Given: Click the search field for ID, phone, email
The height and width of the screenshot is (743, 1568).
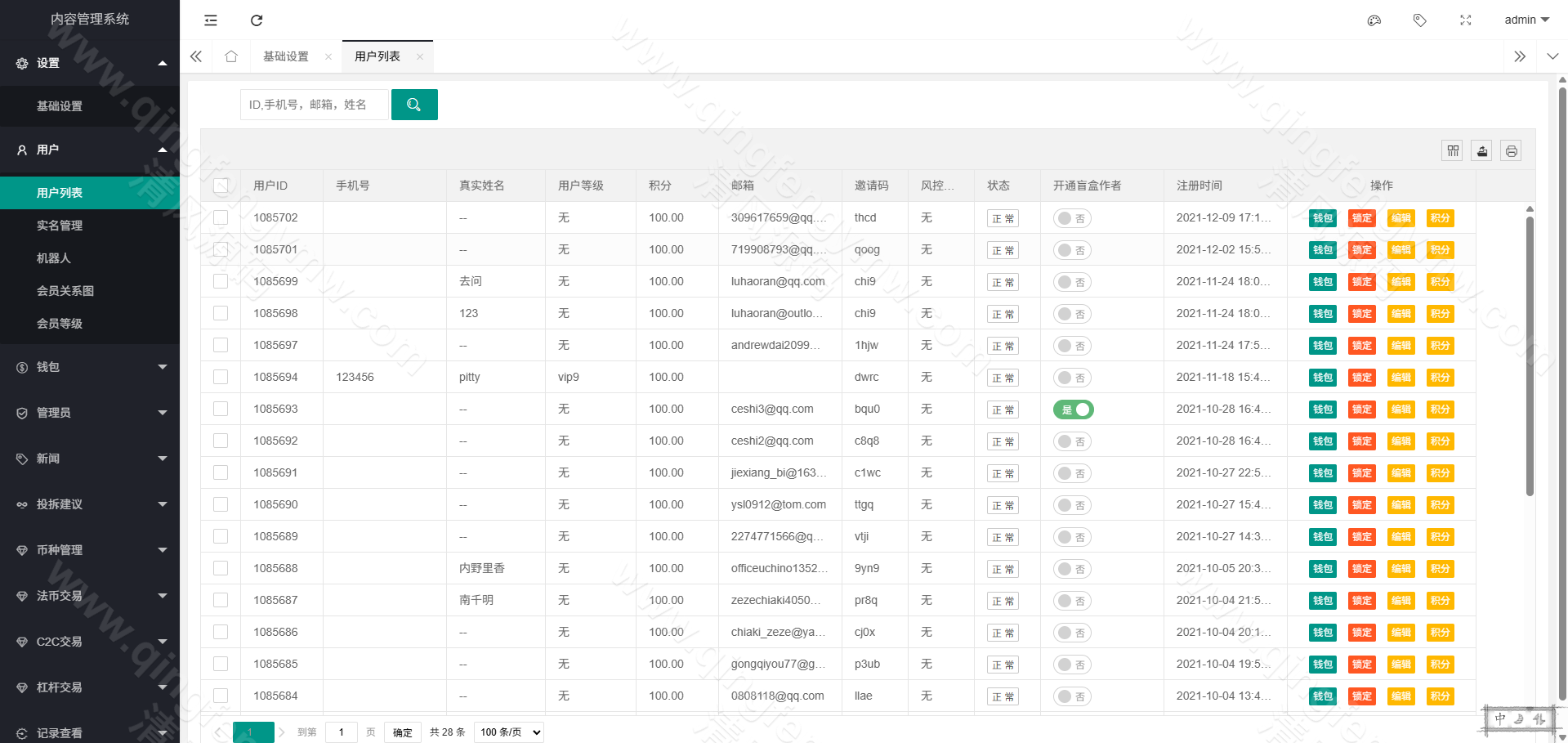Looking at the screenshot, I should pyautogui.click(x=314, y=105).
